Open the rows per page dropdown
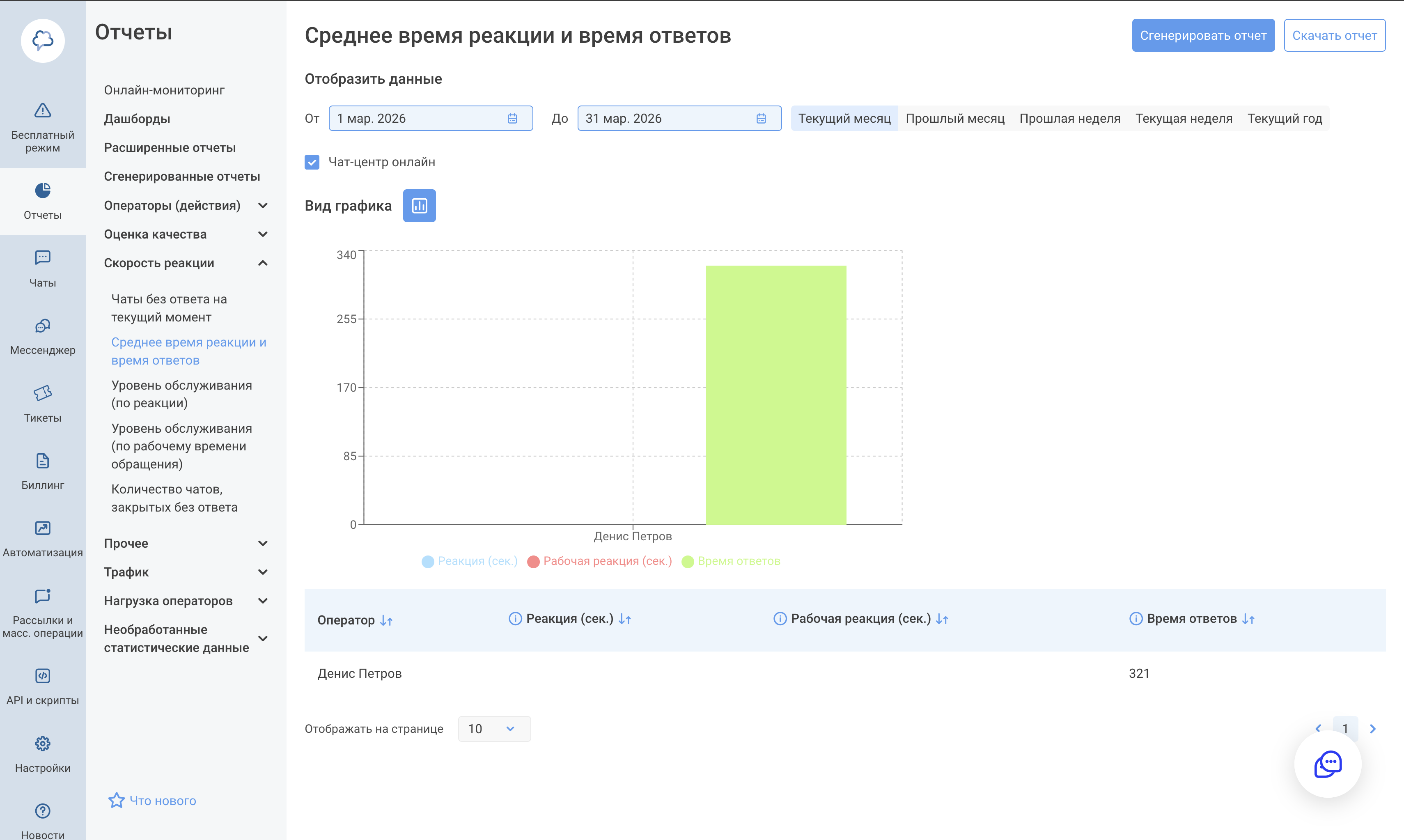The width and height of the screenshot is (1404, 840). point(493,728)
